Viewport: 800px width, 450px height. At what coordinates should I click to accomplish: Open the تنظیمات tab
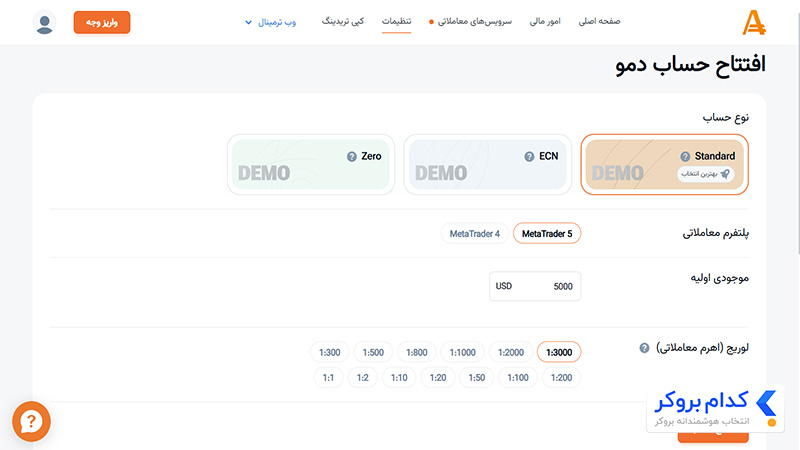[x=396, y=21]
